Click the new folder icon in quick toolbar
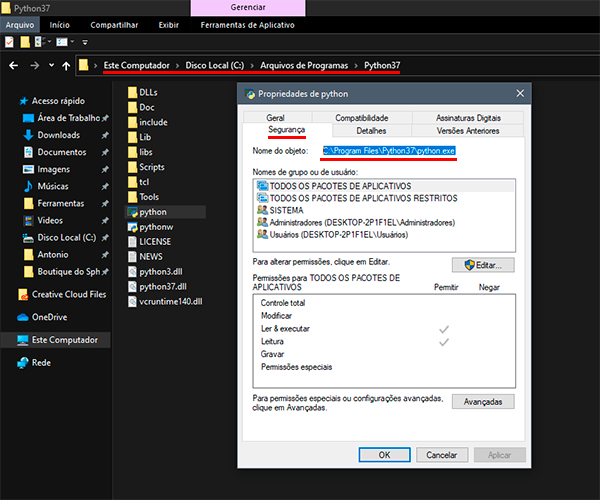The width and height of the screenshot is (600, 500). coord(25,42)
